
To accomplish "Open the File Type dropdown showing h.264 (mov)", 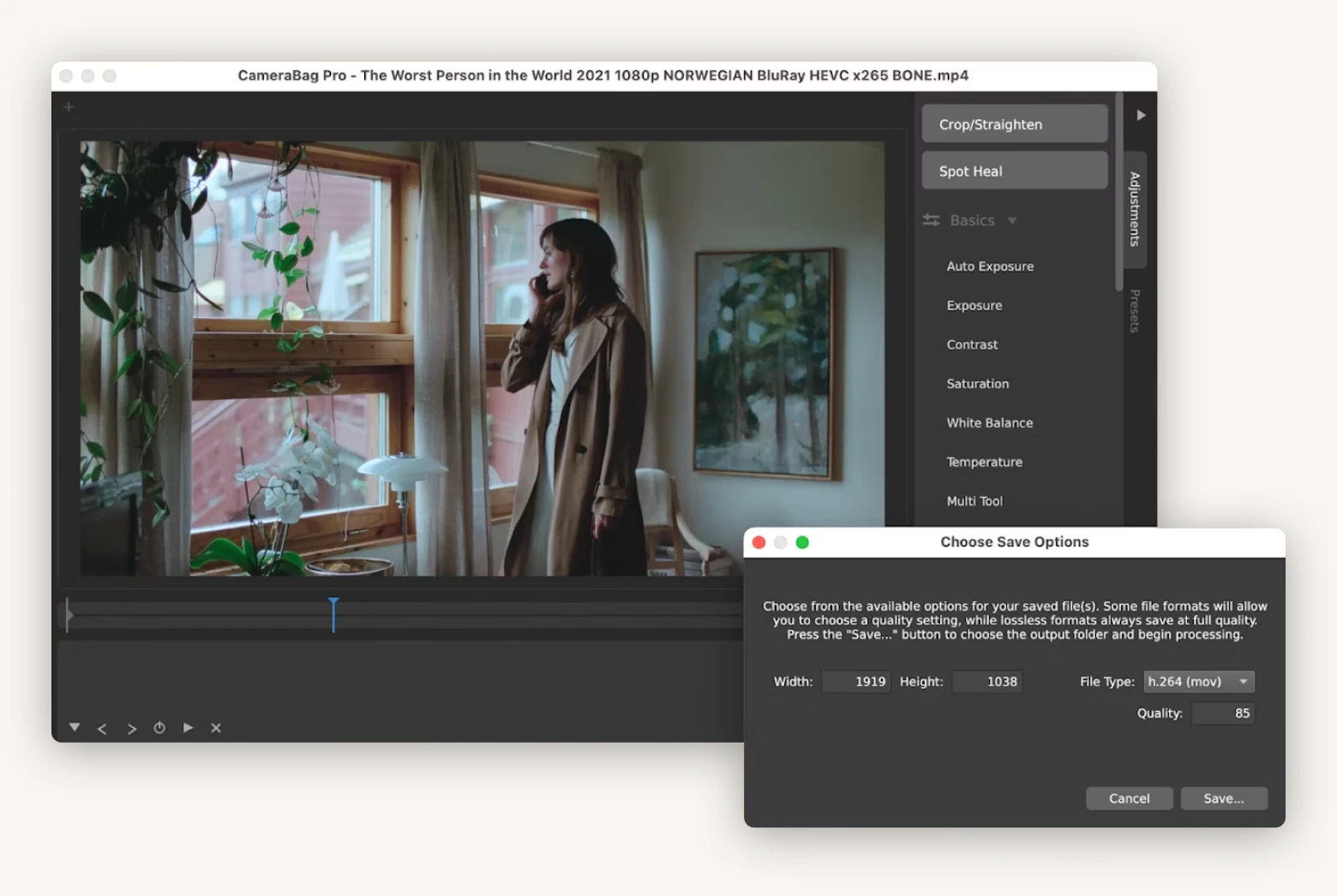I will pos(1197,681).
